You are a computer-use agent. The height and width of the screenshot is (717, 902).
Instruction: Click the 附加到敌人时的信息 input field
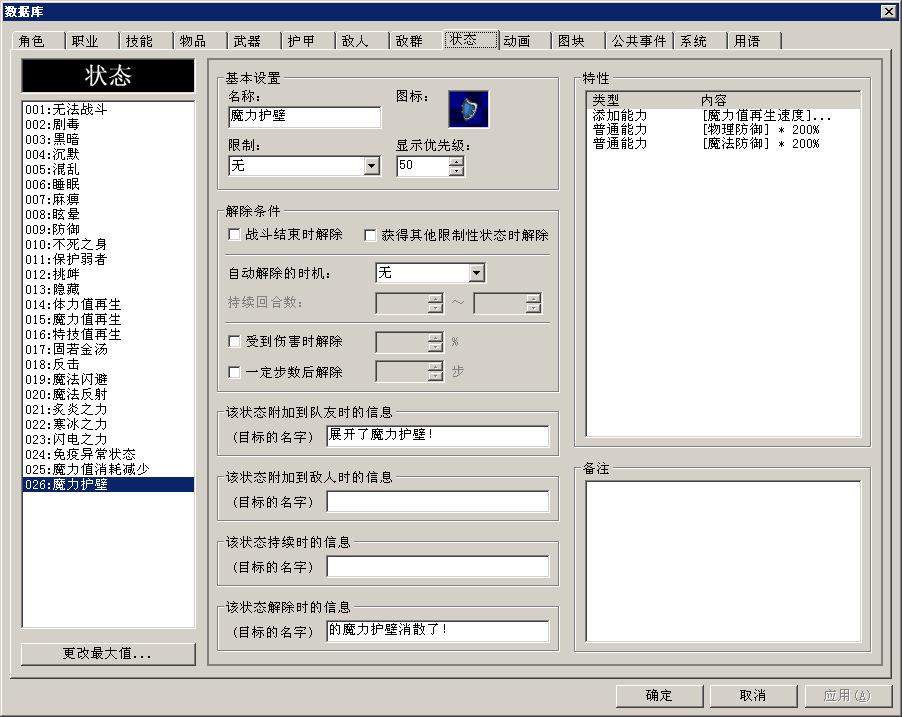coord(437,501)
